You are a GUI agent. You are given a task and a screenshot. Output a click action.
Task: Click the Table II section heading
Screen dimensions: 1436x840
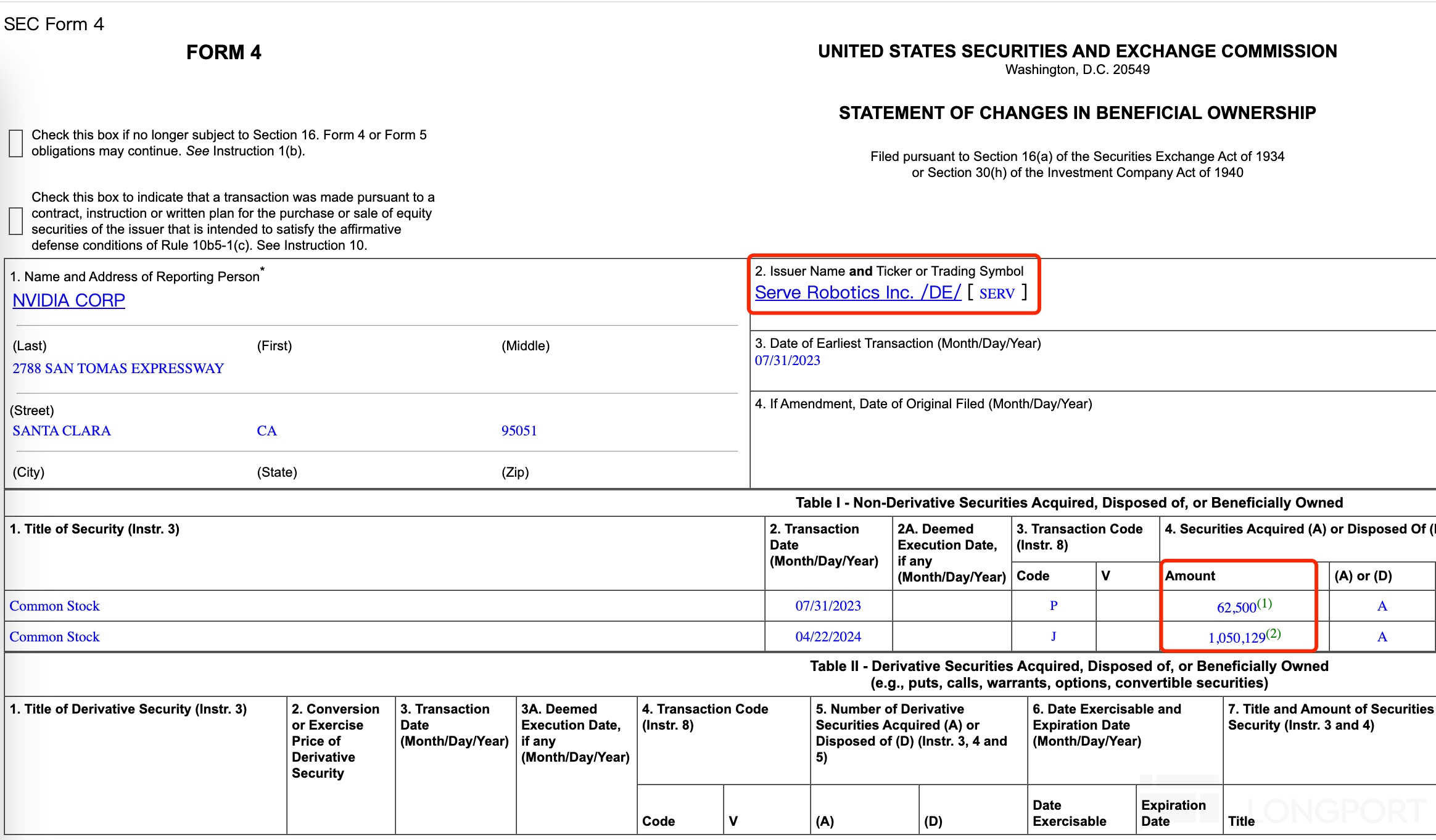[x=1069, y=674]
